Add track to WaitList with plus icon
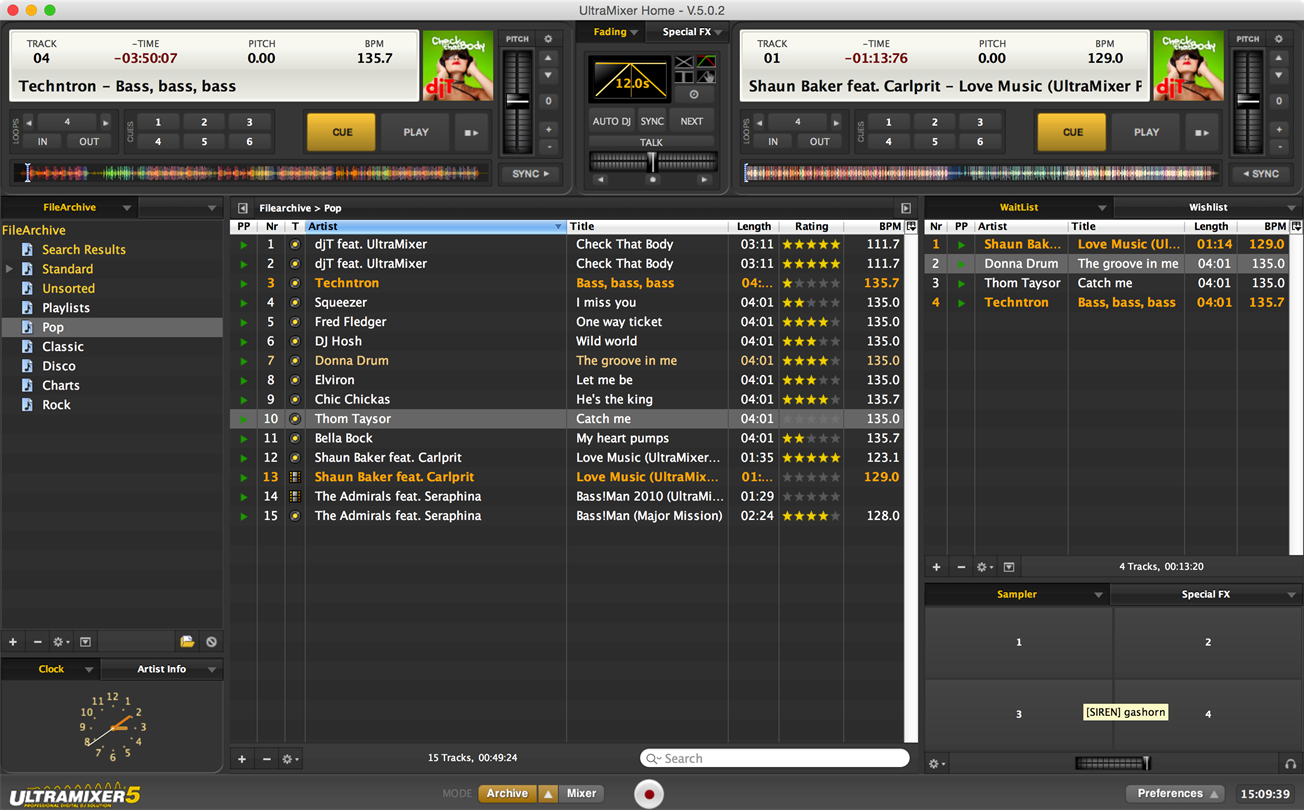The image size is (1304, 810). coord(937,567)
